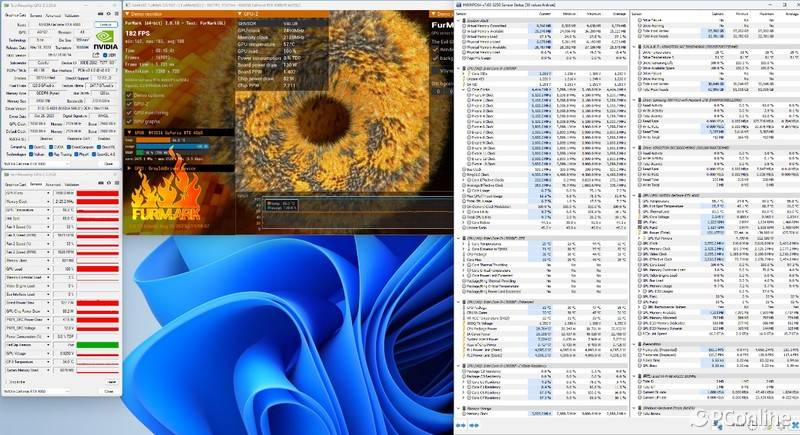Toggle the DirectCompute checkbox in GPU-Z
Image resolution: width=800 pixels, height=435 pixels.
pyautogui.click(x=69, y=147)
